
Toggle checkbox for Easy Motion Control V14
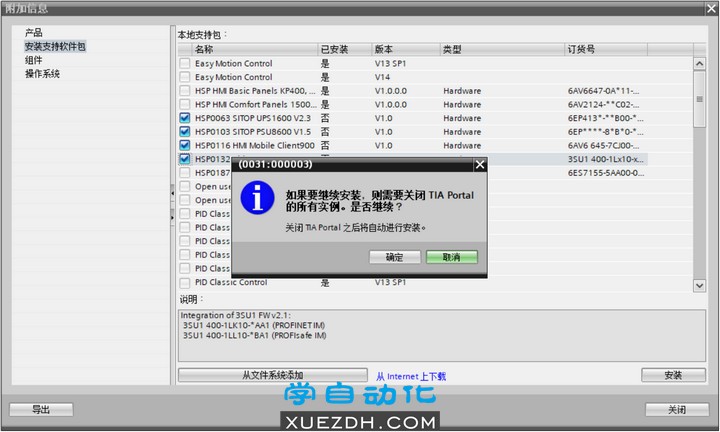(x=185, y=77)
